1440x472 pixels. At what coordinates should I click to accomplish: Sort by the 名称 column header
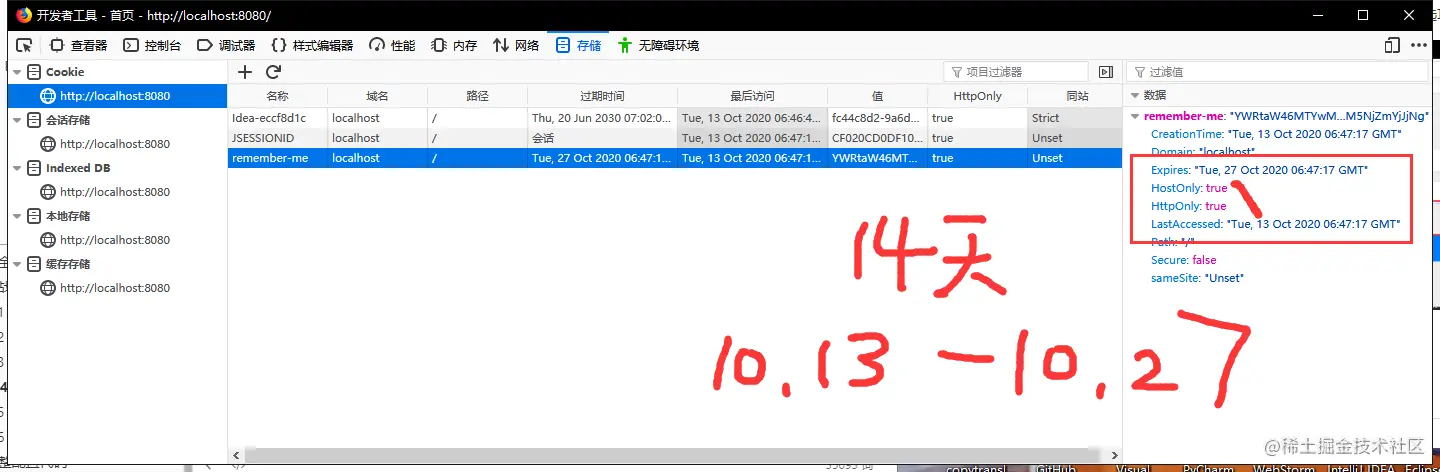pyautogui.click(x=278, y=96)
